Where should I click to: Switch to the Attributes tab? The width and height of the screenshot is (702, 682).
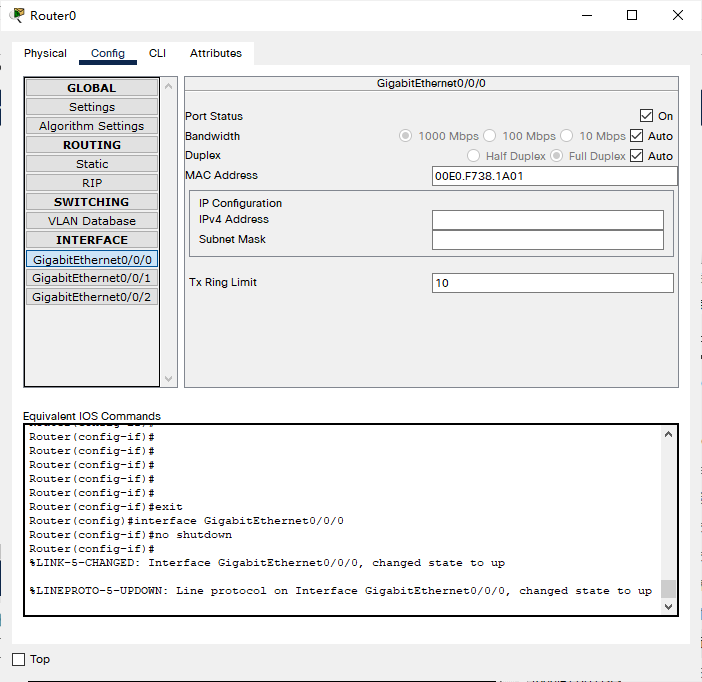[x=215, y=53]
